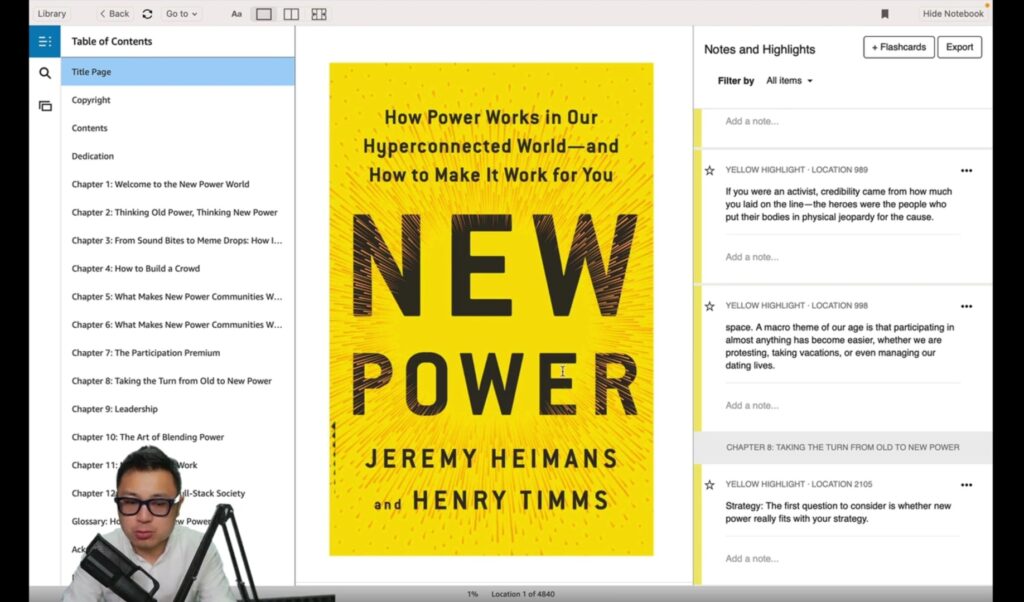Image resolution: width=1024 pixels, height=602 pixels.
Task: Star the Location 998 highlight
Action: tap(710, 306)
